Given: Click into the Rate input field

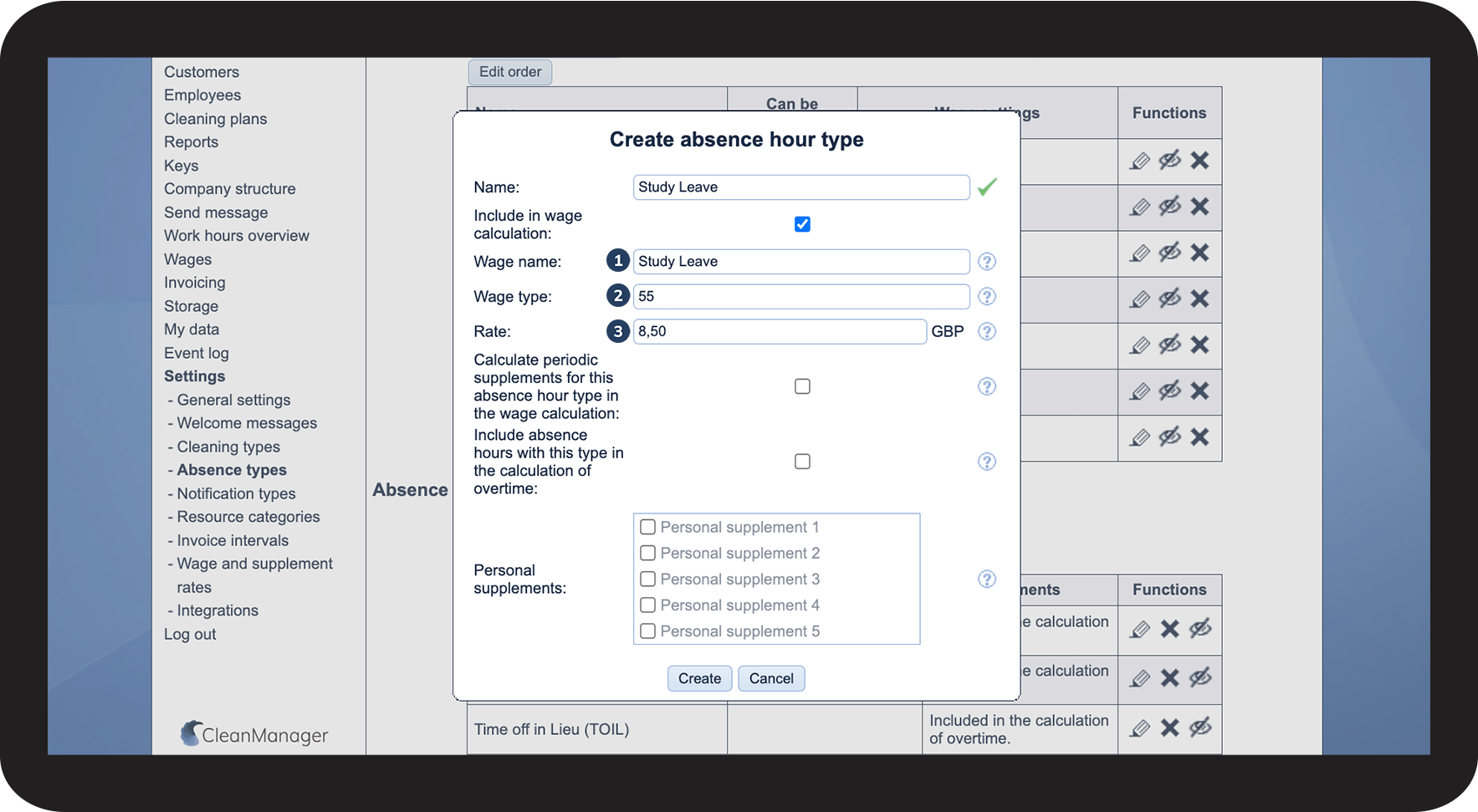Looking at the screenshot, I should coord(779,332).
